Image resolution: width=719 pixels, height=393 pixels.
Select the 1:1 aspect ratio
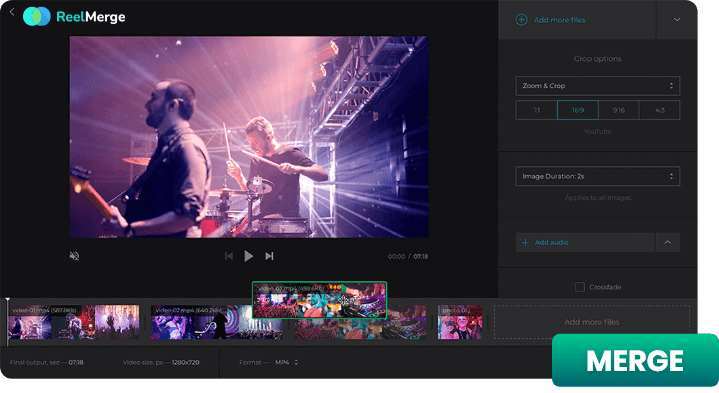[536, 110]
